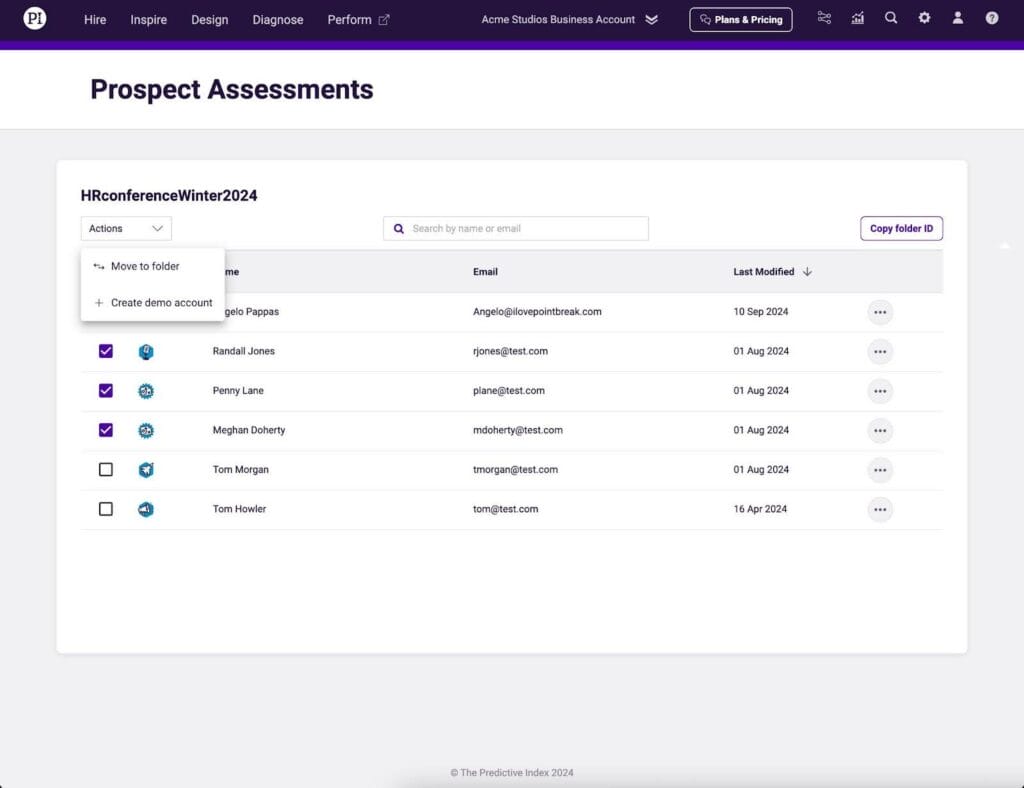Open the user profile icon

point(958,18)
